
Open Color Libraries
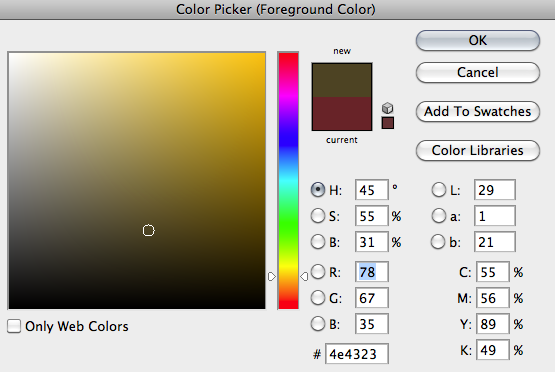[x=478, y=150]
